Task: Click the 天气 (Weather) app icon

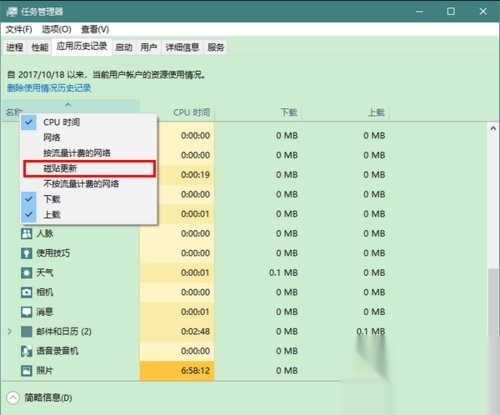Action: click(x=26, y=273)
